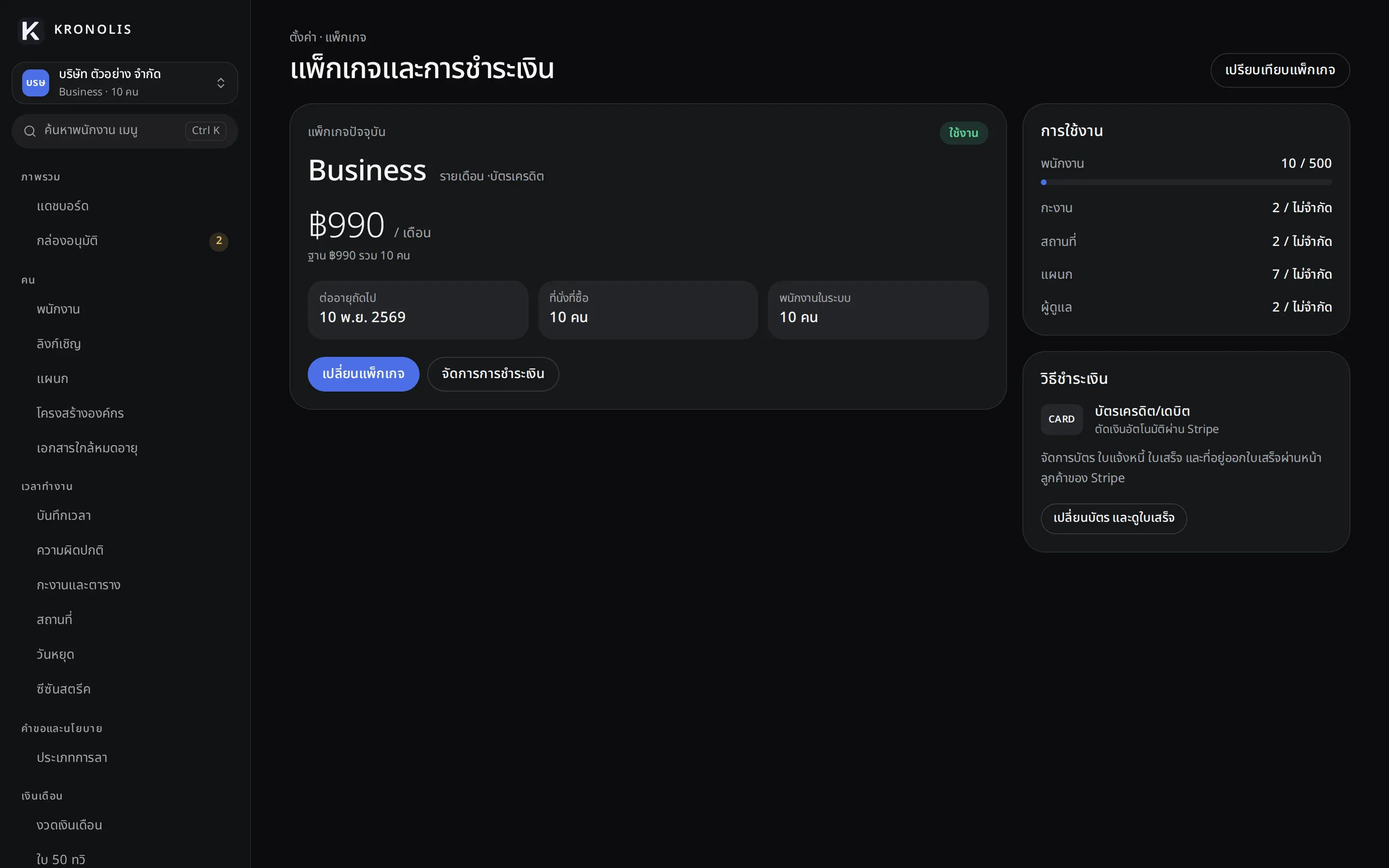The height and width of the screenshot is (868, 1389).
Task: Click the เปรียบเทียบแพ็กเกจ button
Action: point(1280,70)
